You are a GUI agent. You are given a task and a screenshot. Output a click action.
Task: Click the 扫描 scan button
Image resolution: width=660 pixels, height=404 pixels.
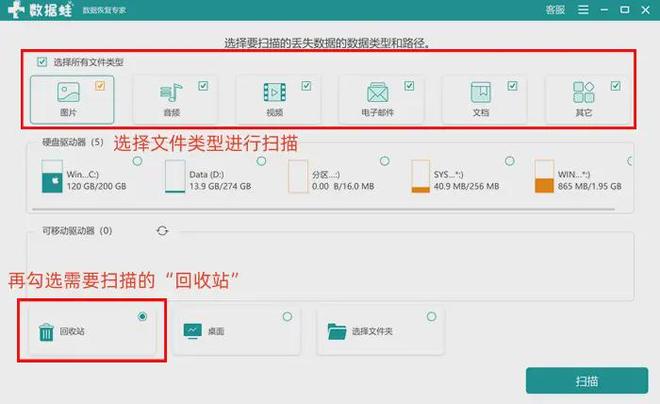point(587,381)
